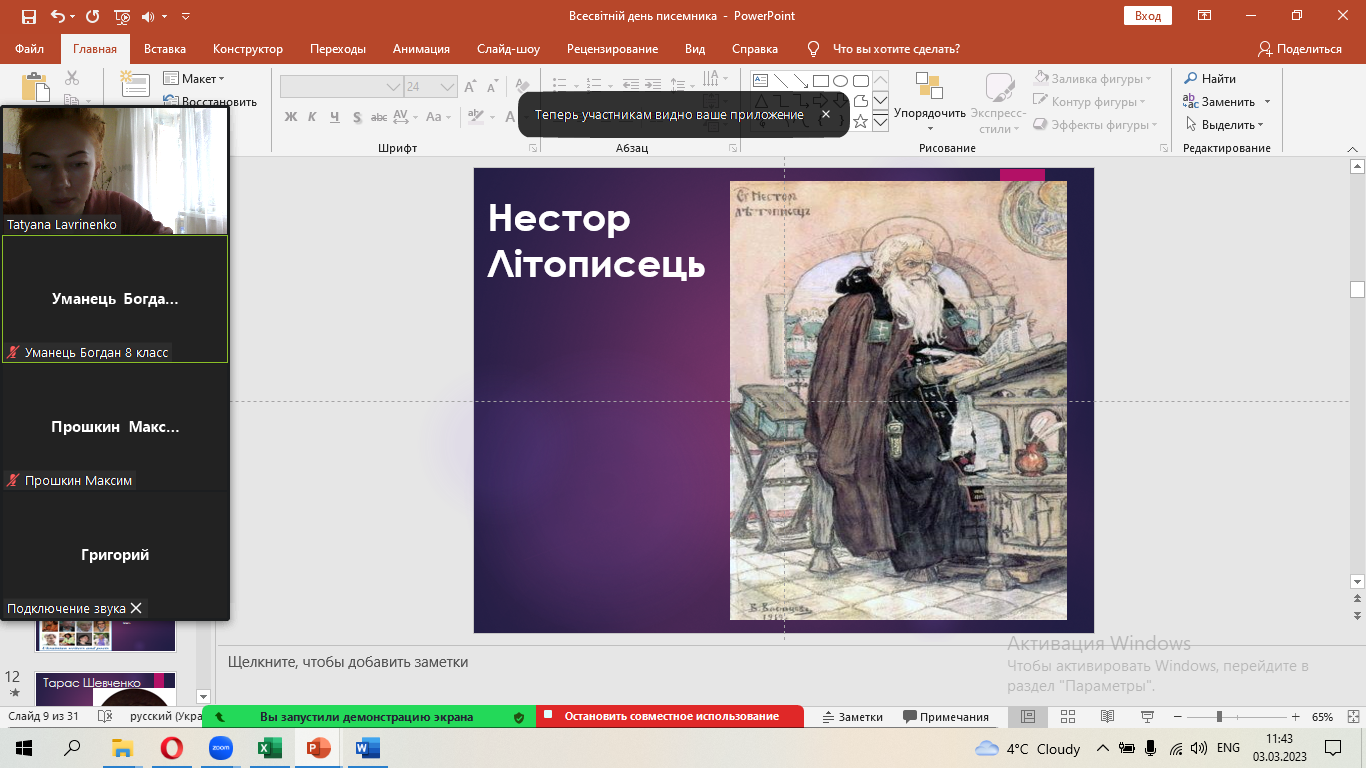Switch to slide sorter view in status bar
The image size is (1366, 768).
[x=1067, y=717]
